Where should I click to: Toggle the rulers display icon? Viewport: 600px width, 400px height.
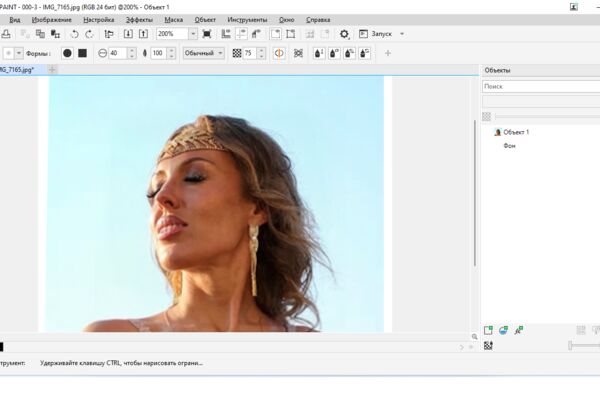226,34
